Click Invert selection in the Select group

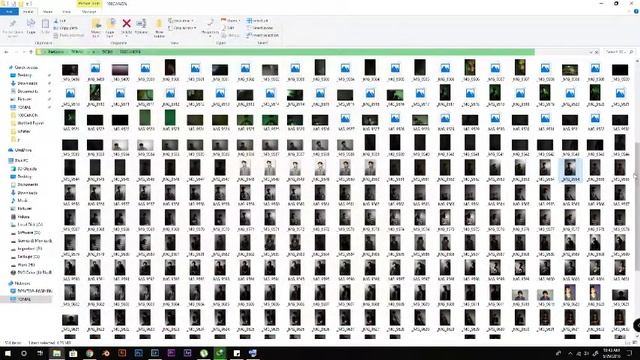[x=263, y=35]
